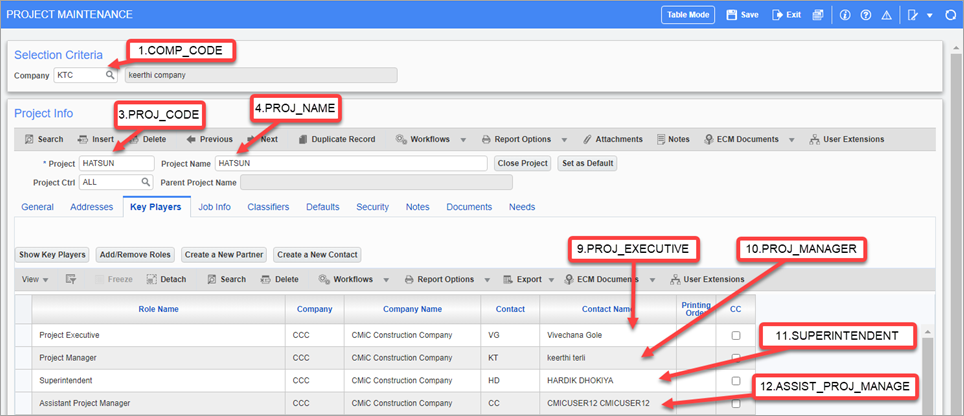Image resolution: width=964 pixels, height=416 pixels.
Task: Click the Save icon in header
Action: pyautogui.click(x=732, y=15)
